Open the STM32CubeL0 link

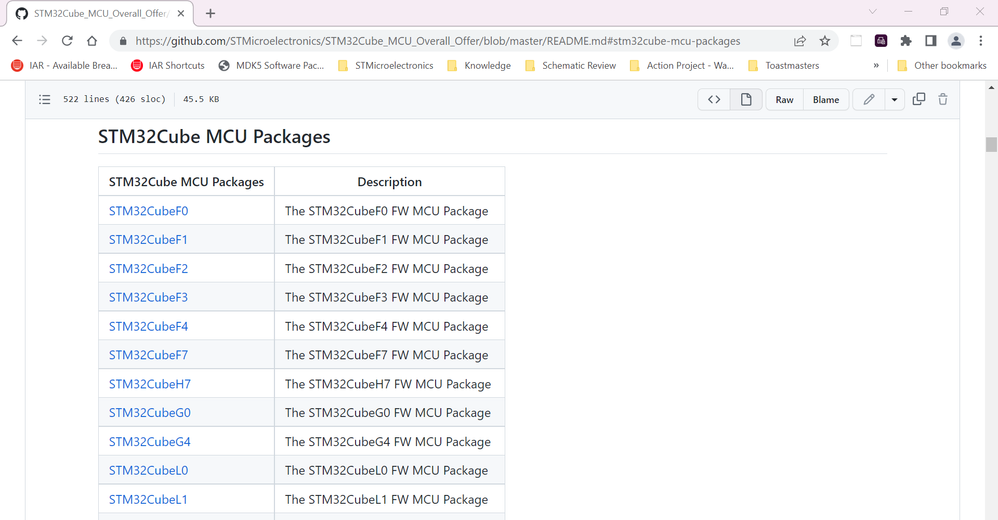148,470
